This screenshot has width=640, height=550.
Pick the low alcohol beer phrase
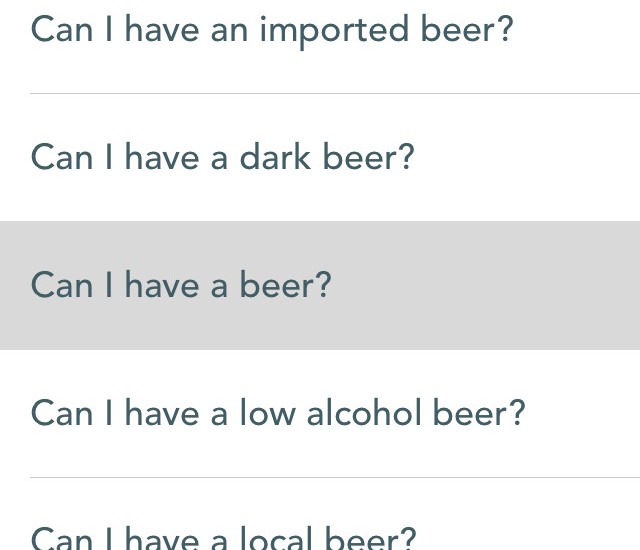pos(278,413)
